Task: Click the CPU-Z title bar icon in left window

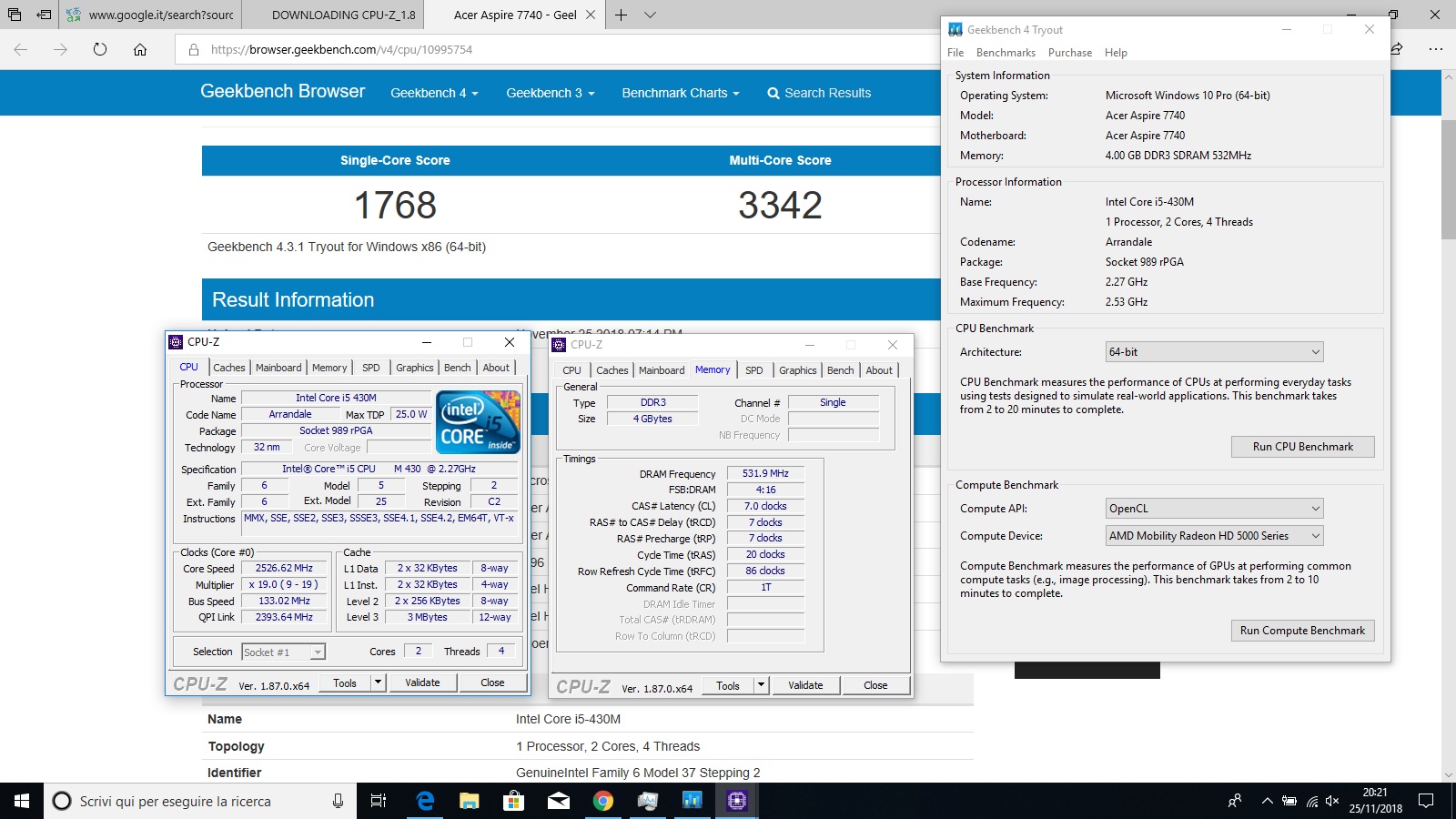Action: point(177,342)
